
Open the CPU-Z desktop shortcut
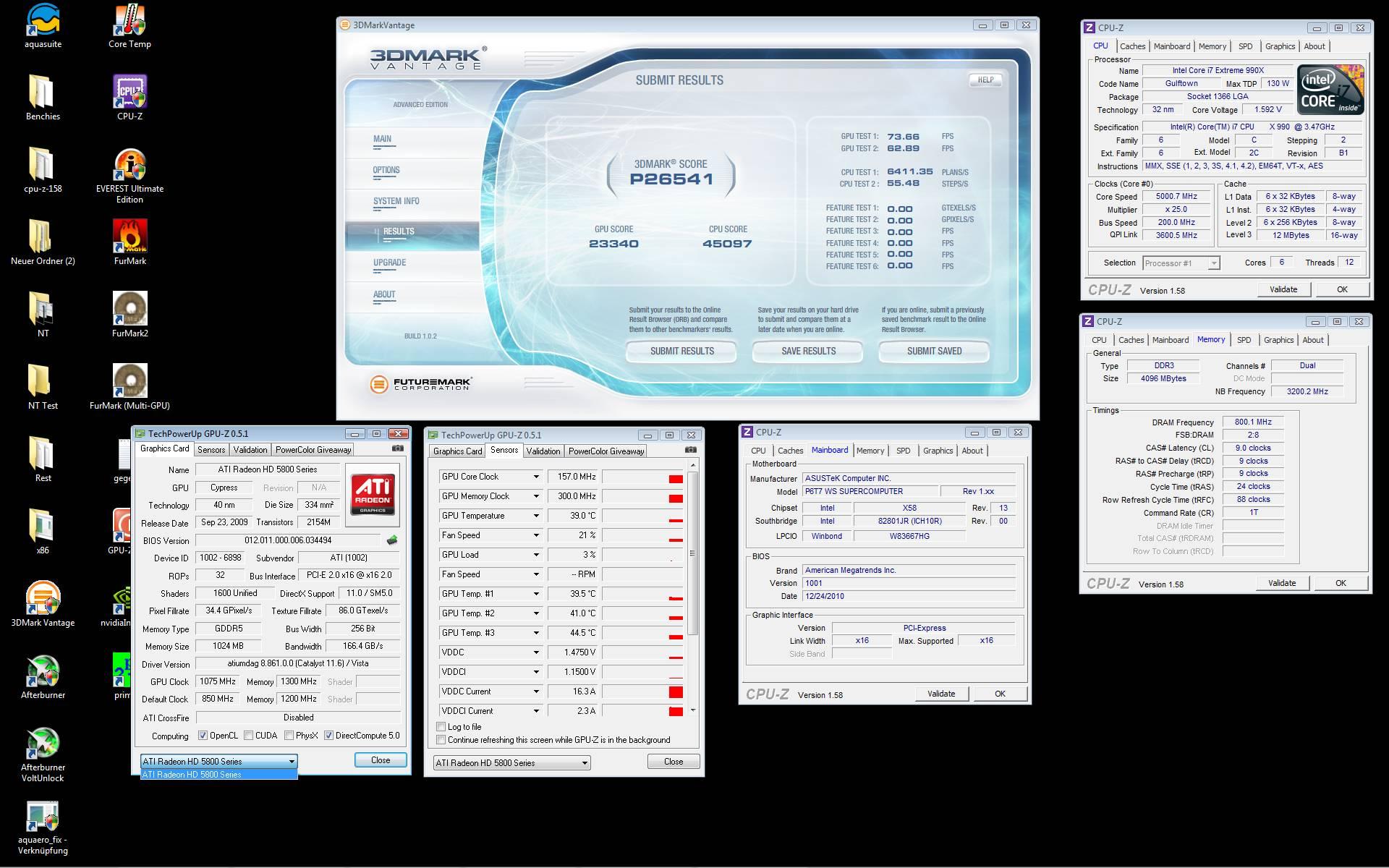(129, 98)
